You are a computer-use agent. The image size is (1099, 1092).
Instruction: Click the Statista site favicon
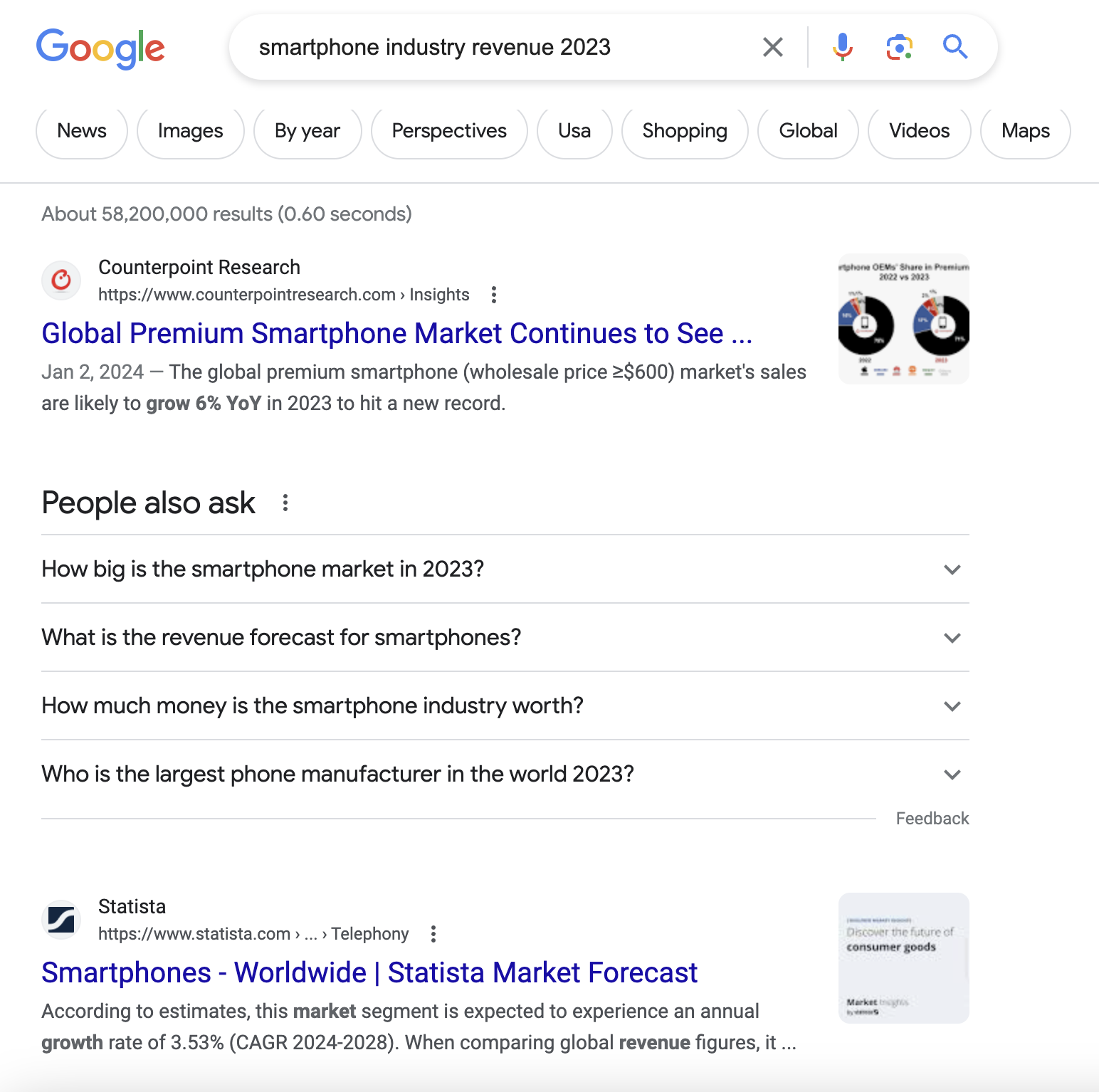click(x=61, y=919)
